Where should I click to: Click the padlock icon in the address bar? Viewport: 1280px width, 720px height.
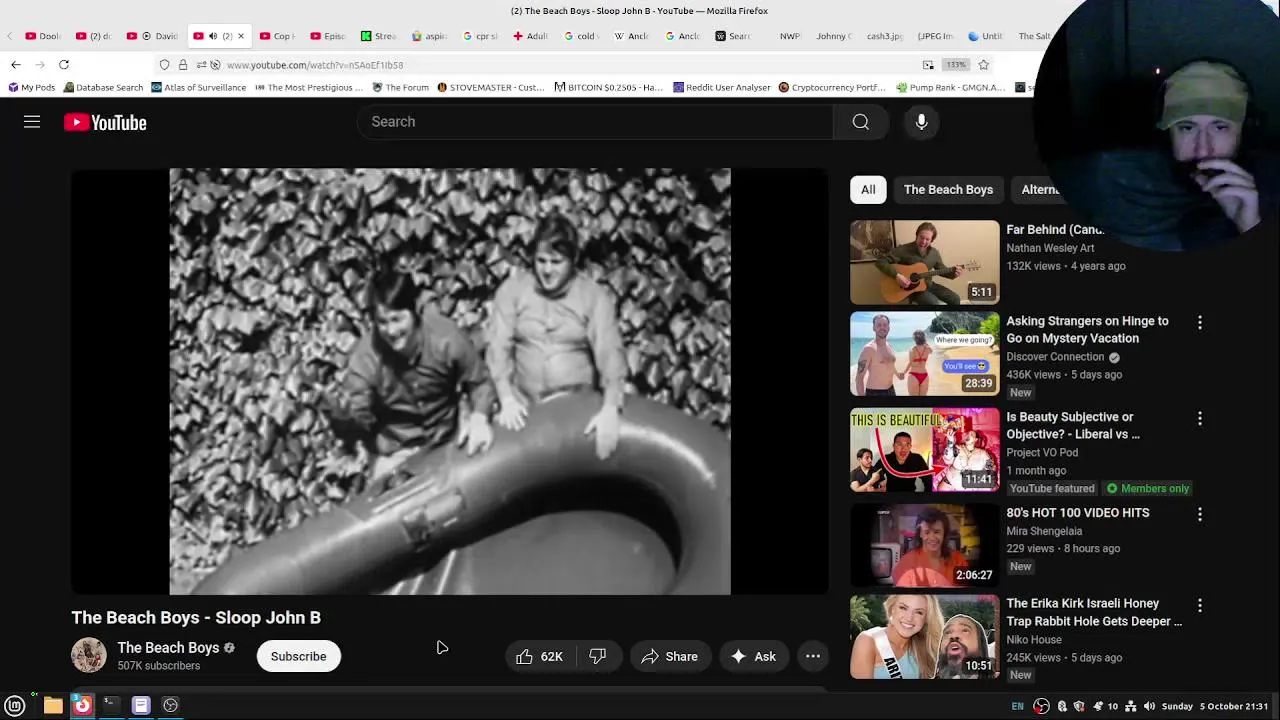pyautogui.click(x=183, y=65)
